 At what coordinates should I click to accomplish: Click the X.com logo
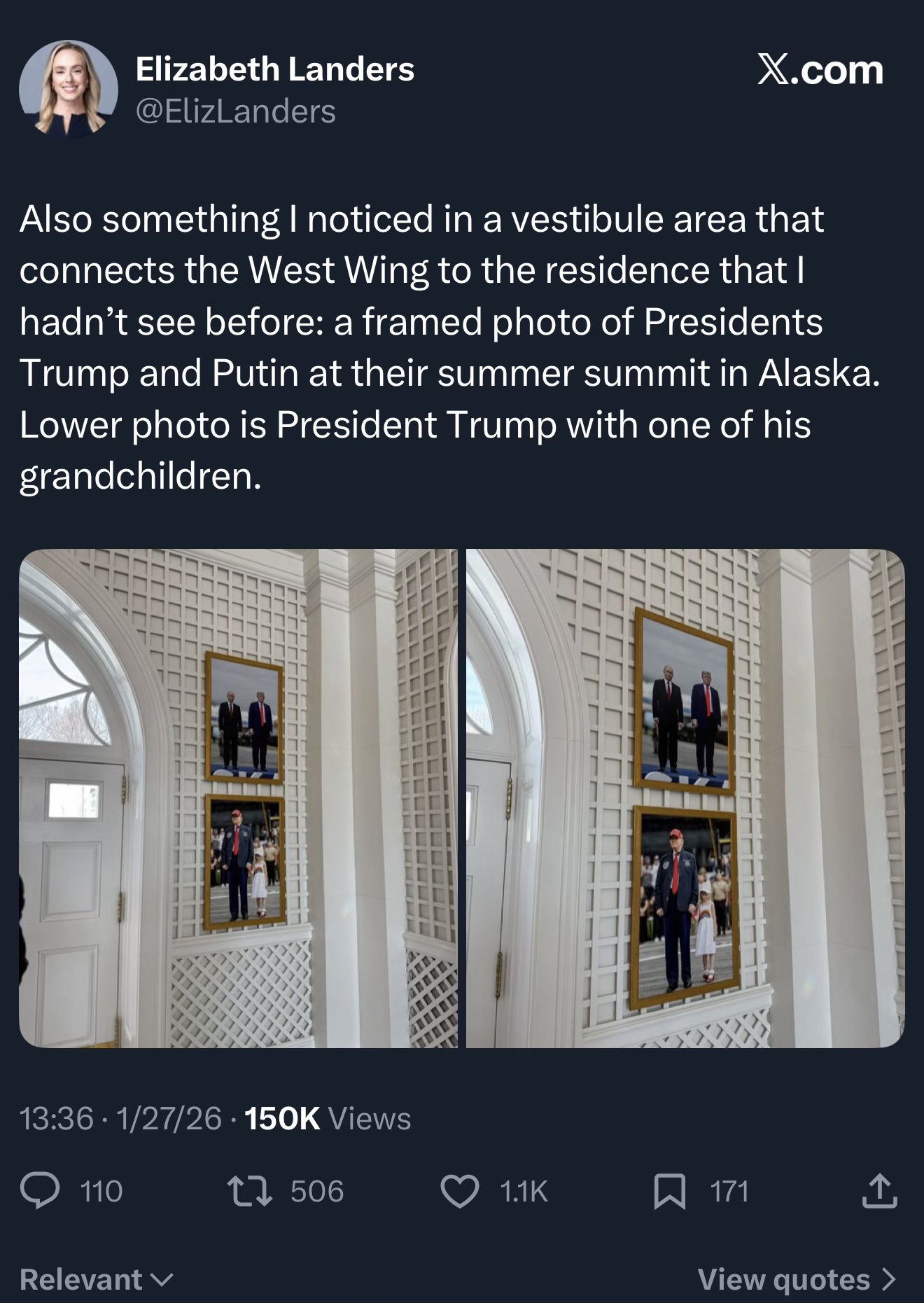820,71
